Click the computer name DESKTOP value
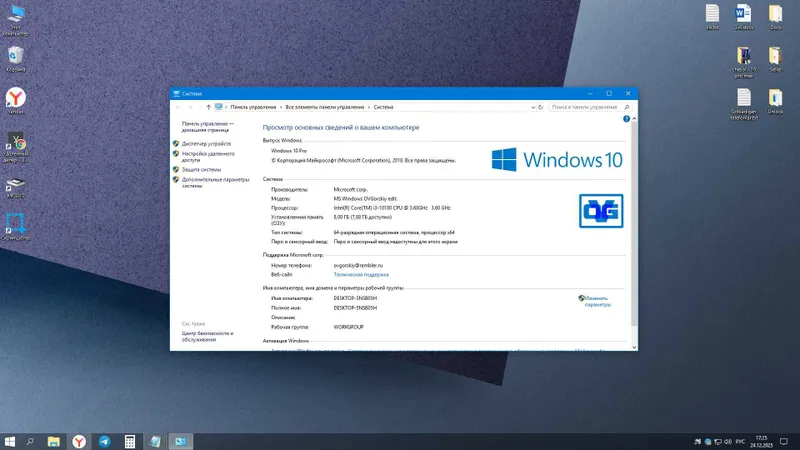 coord(355,298)
